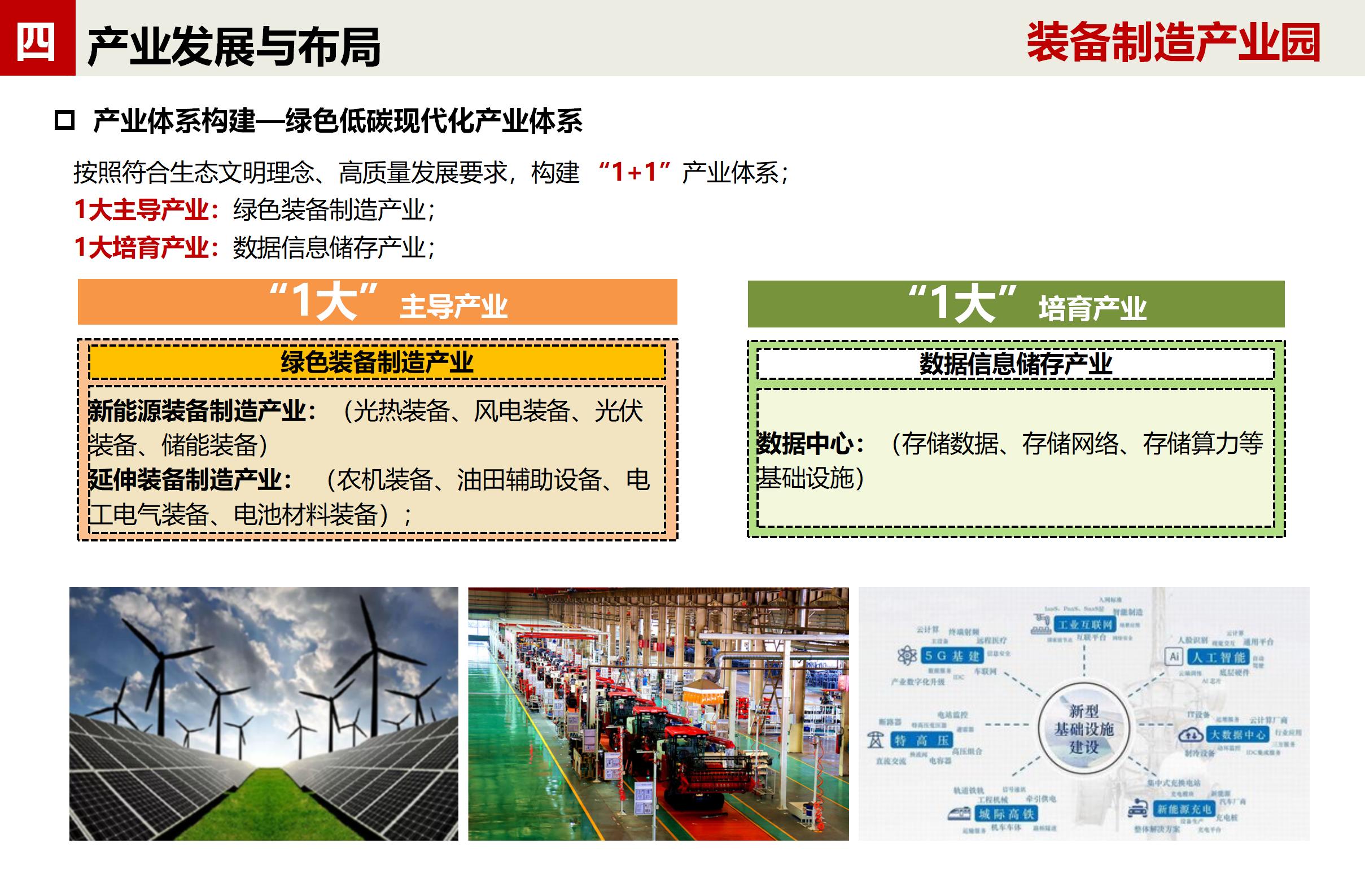Click the bold text 延伸装备制造产业:
Image resolution: width=1365 pixels, height=896 pixels.
pos(191,479)
